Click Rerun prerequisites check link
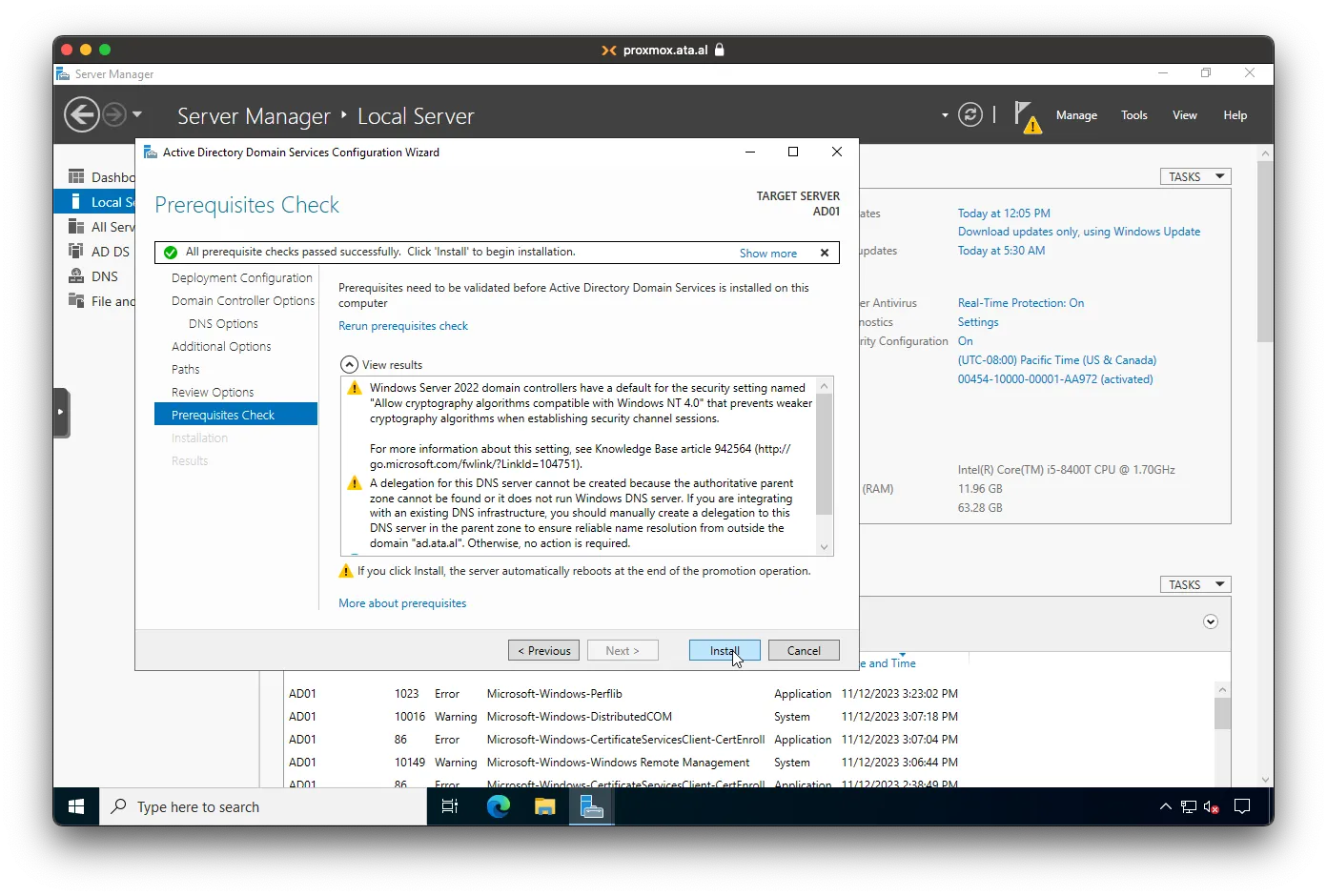Image resolution: width=1327 pixels, height=896 pixels. 403,326
